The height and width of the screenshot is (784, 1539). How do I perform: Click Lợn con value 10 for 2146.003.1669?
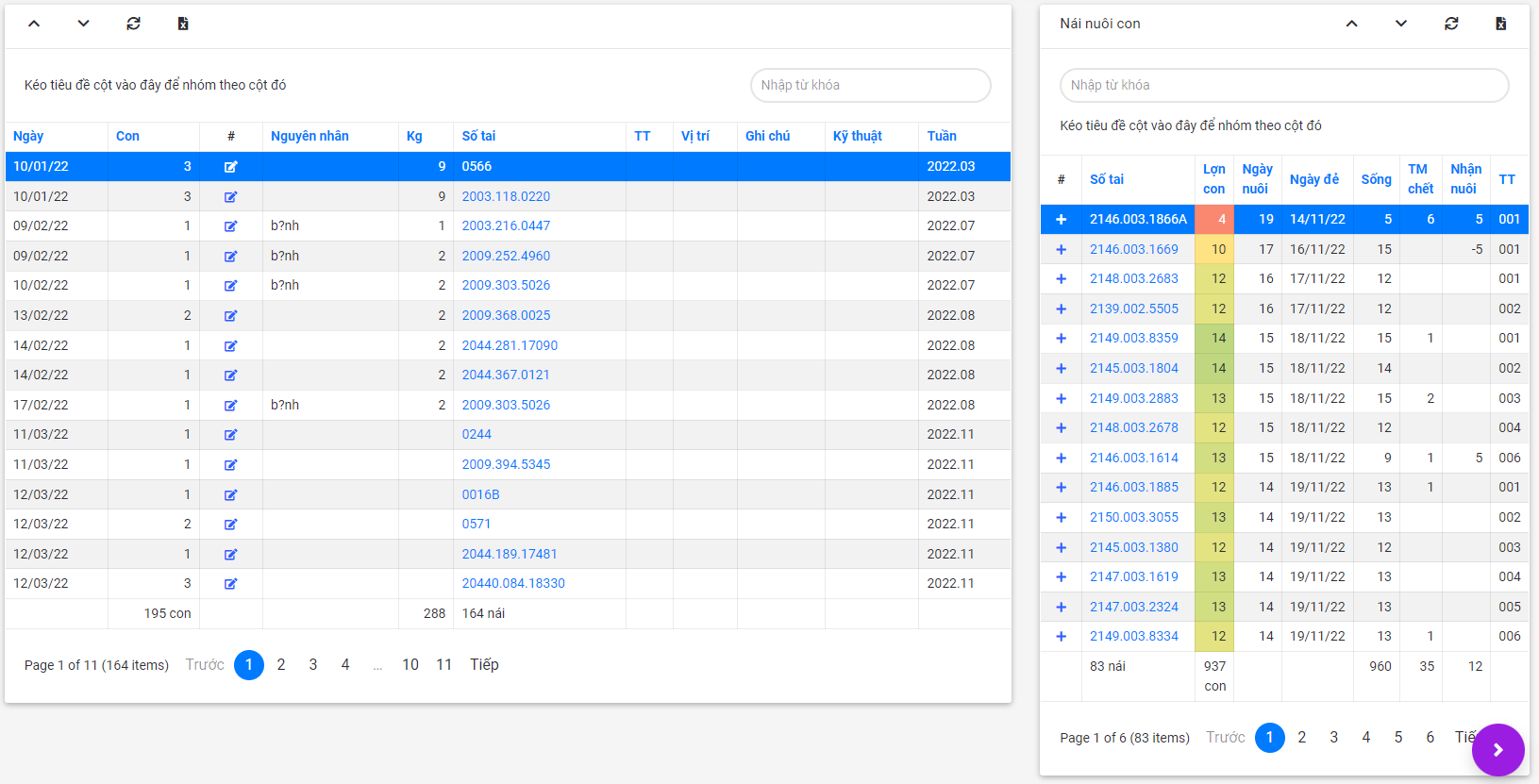coord(1214,249)
